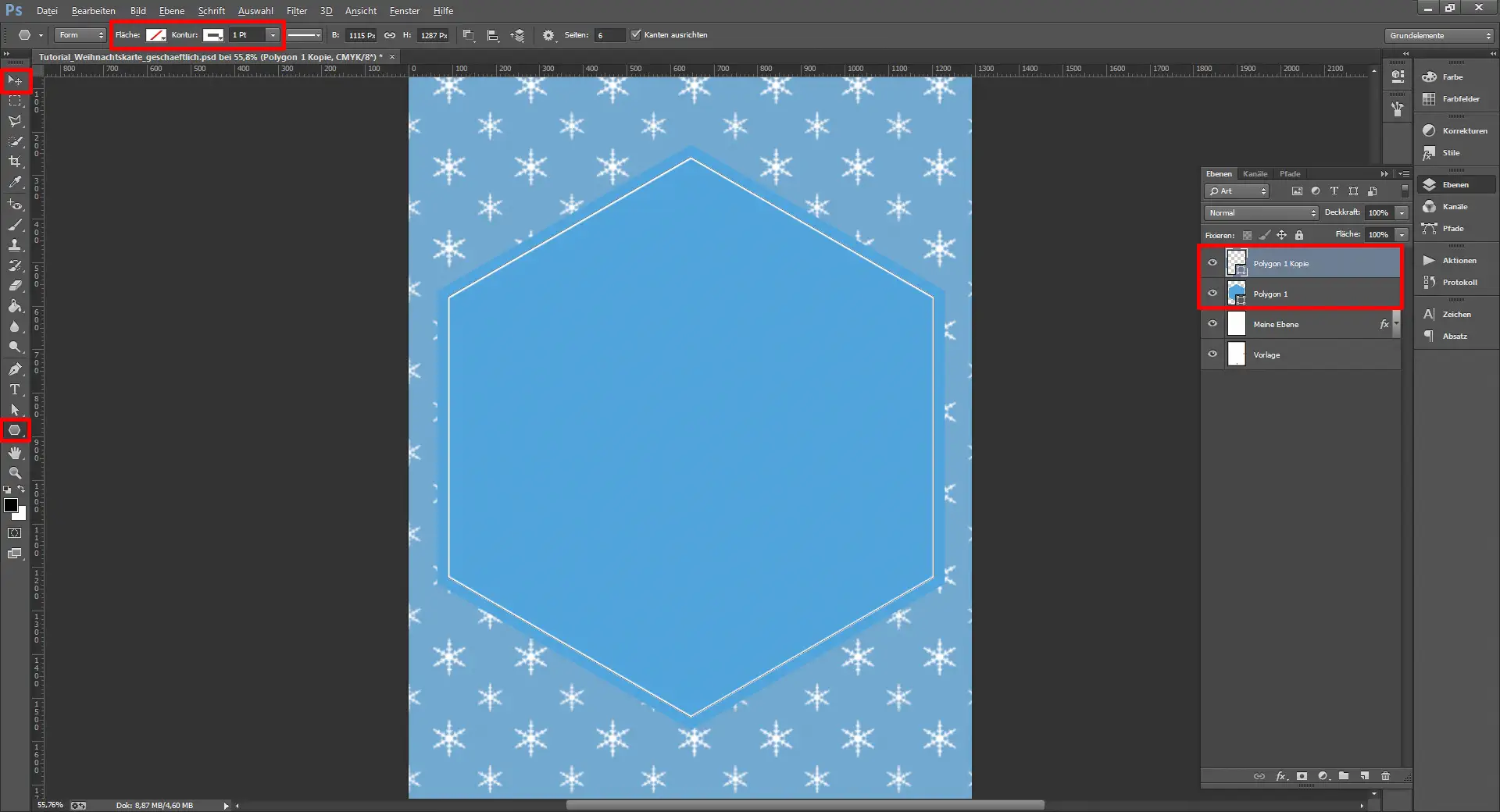Open the Deckkraft percentage dropdown
Image resolution: width=1500 pixels, height=812 pixels.
[x=1402, y=212]
